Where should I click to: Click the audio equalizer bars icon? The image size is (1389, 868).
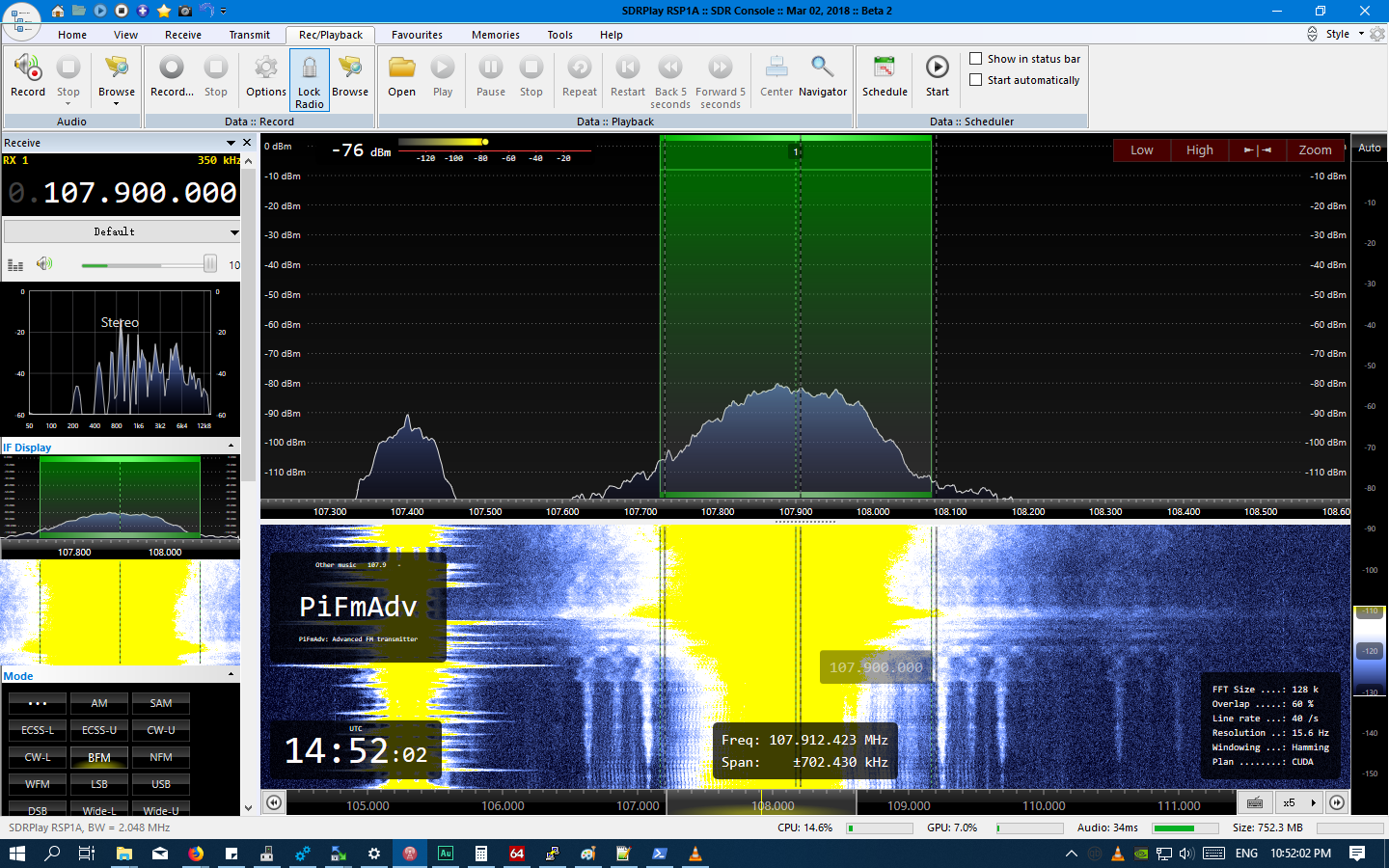pos(15,264)
